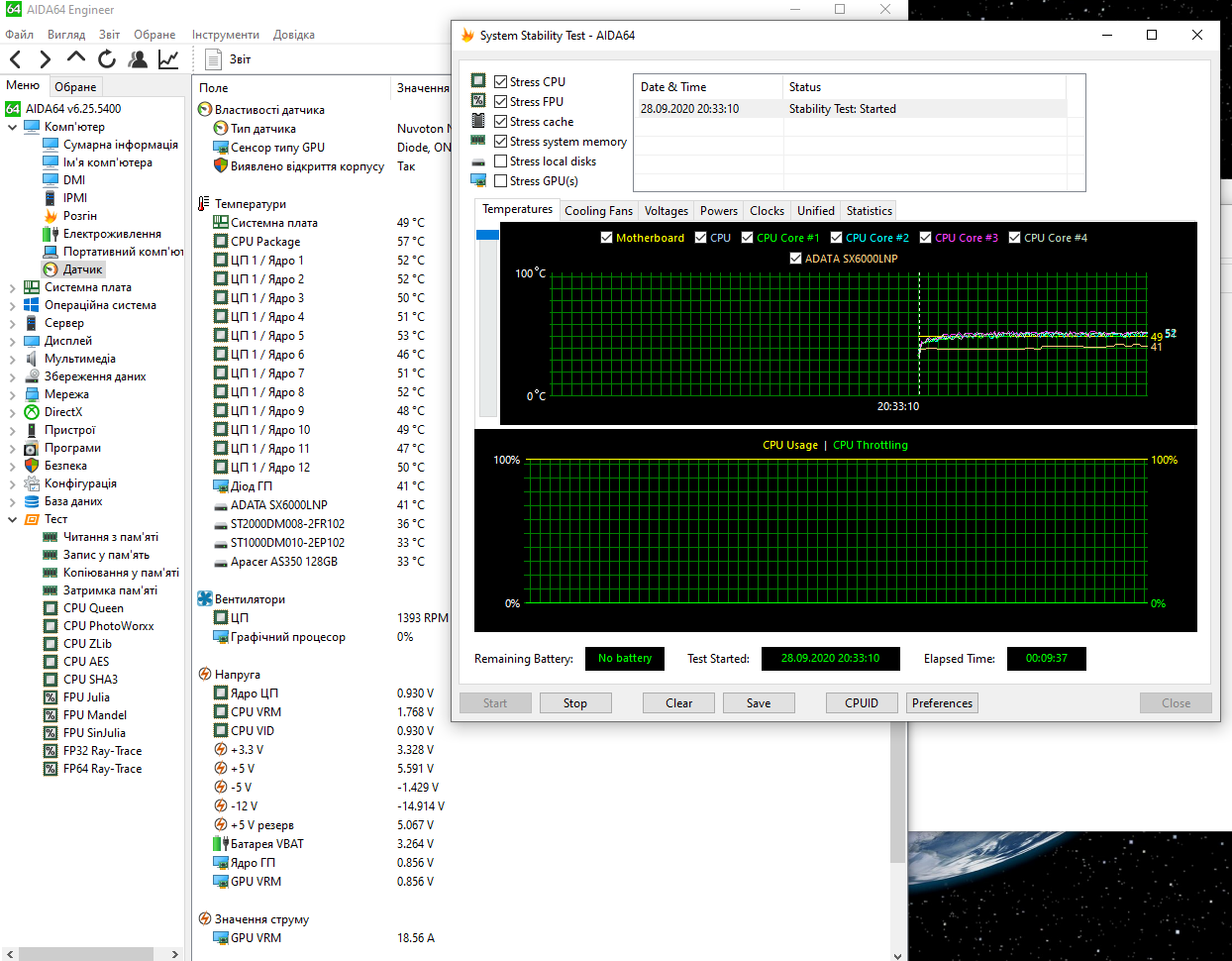Viewport: 1232px width, 961px height.
Task: Toggle ADATA SX6000LNP graph checkbox
Action: (795, 259)
